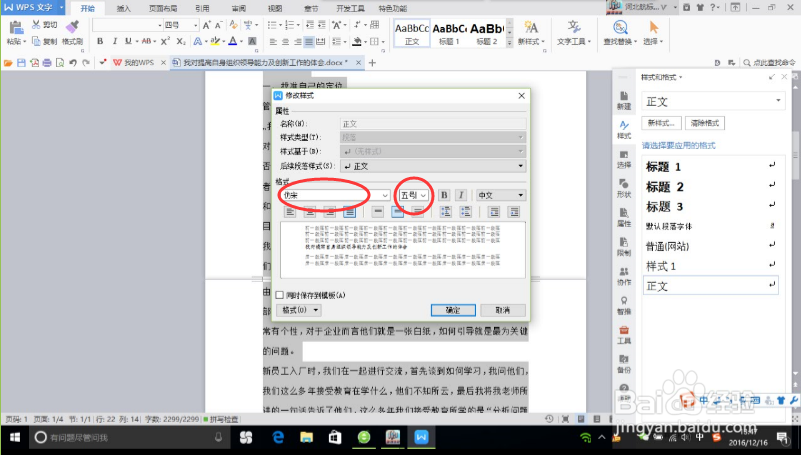Check the save to template checkbox
801x455 pixels.
click(x=279, y=295)
